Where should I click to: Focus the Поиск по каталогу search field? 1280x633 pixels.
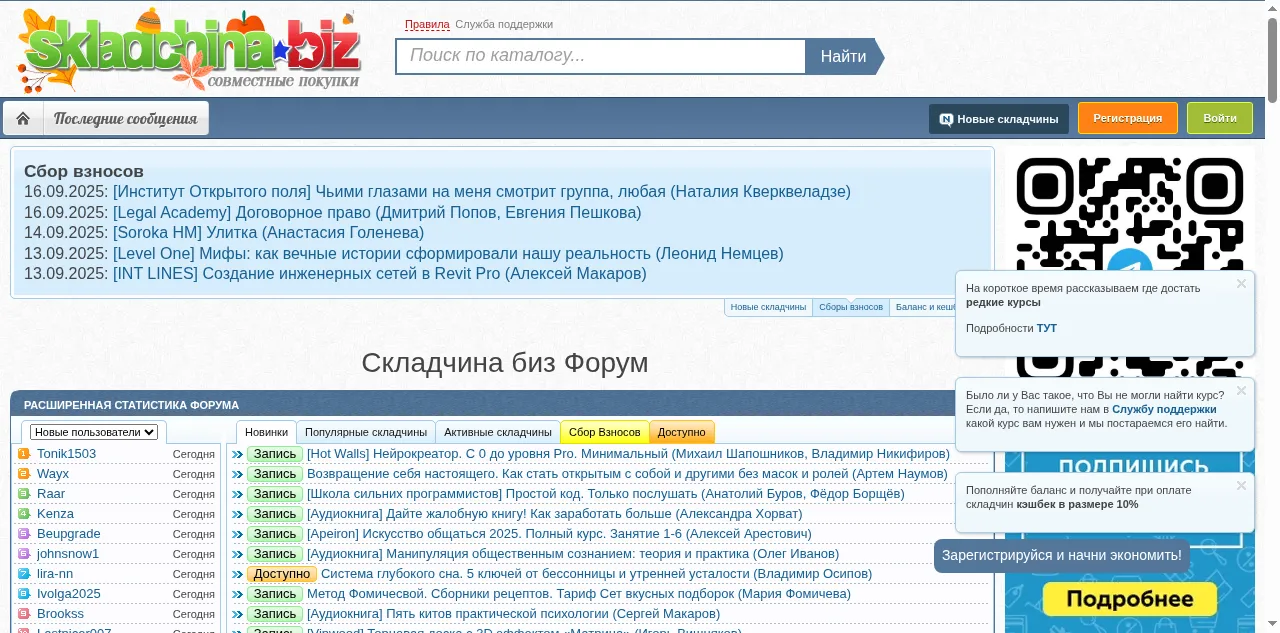601,57
